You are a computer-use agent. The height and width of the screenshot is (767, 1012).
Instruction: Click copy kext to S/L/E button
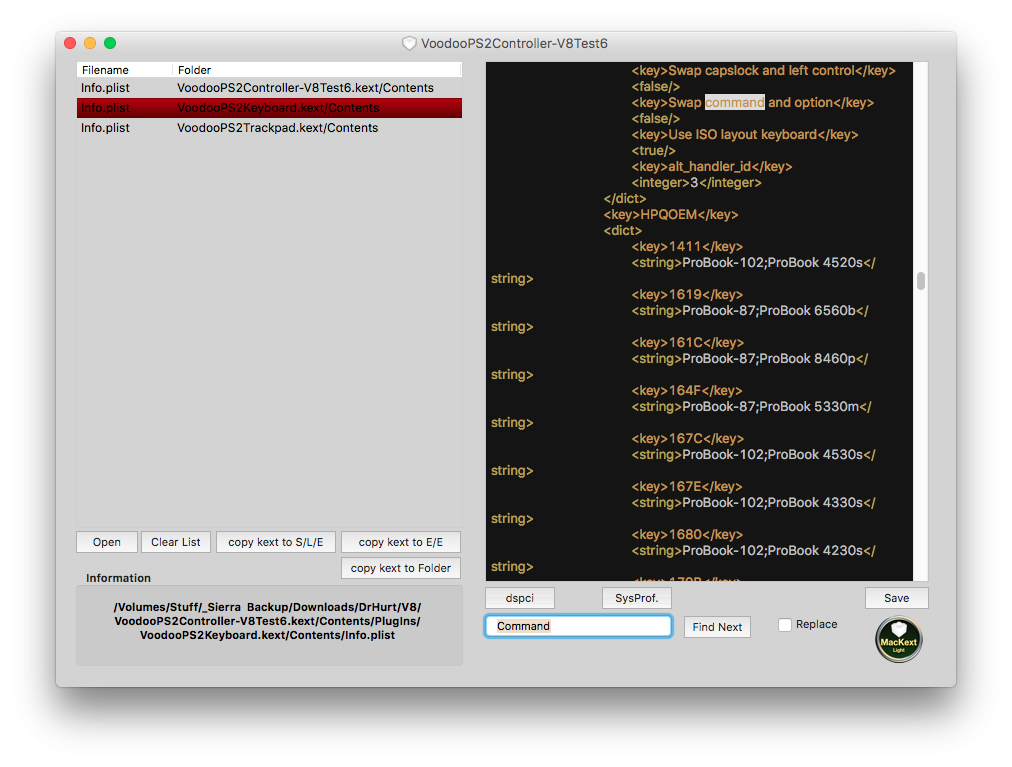click(276, 542)
